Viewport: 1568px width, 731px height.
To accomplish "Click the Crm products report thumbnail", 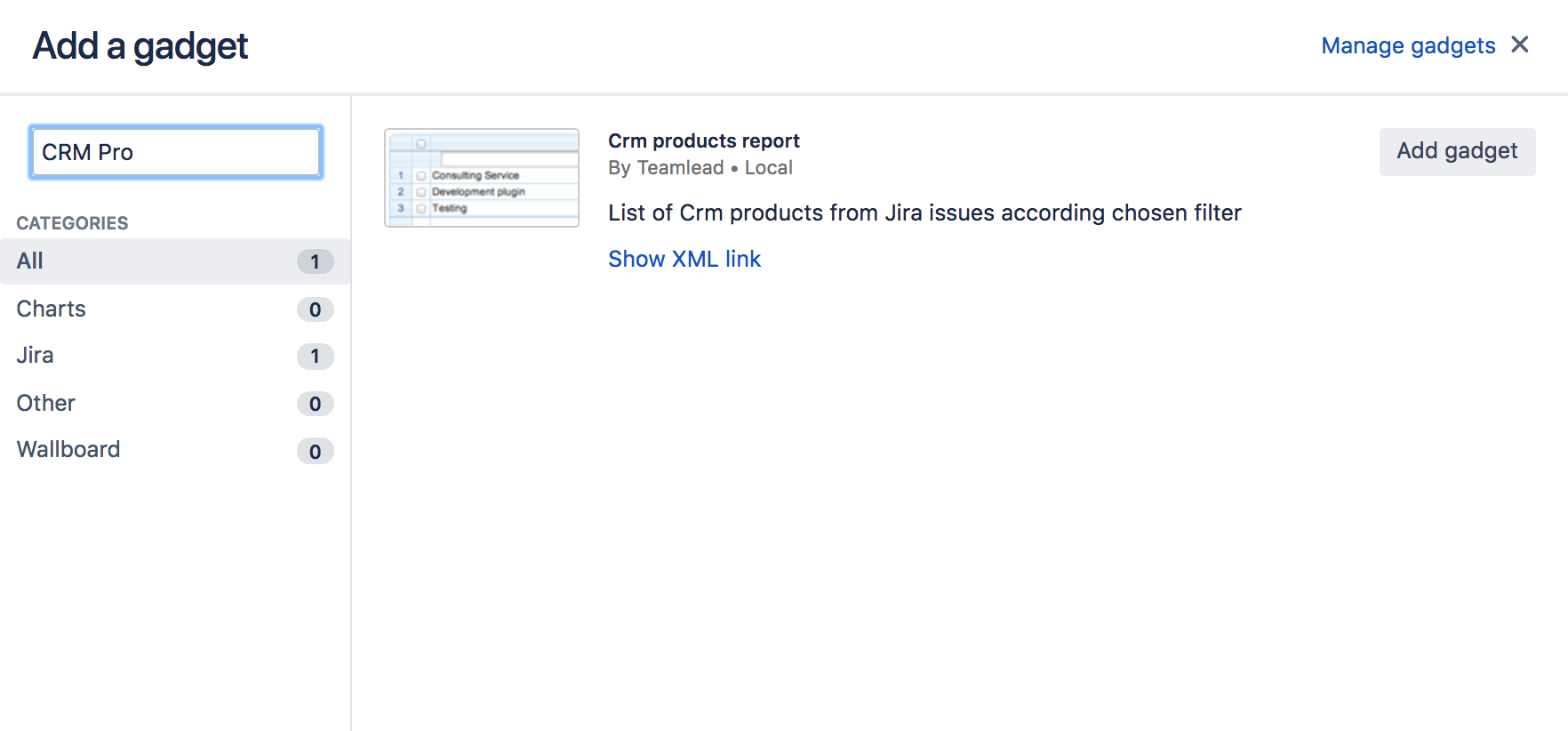I will click(x=482, y=178).
